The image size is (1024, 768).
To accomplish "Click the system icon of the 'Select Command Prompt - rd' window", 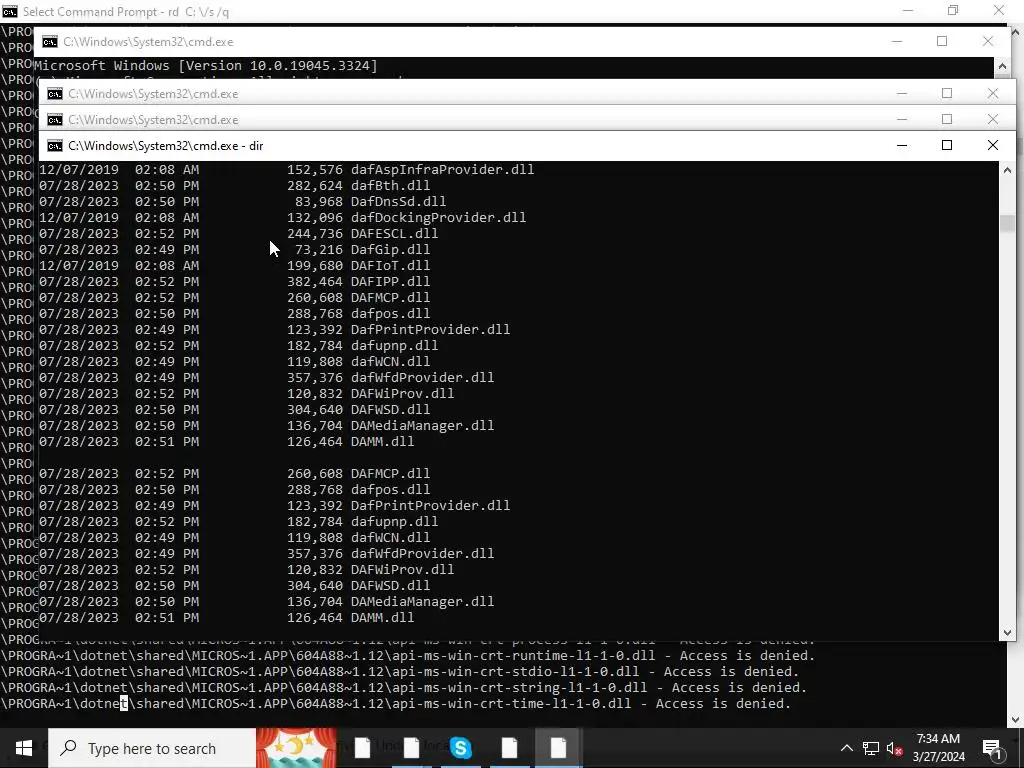I will [x=10, y=11].
